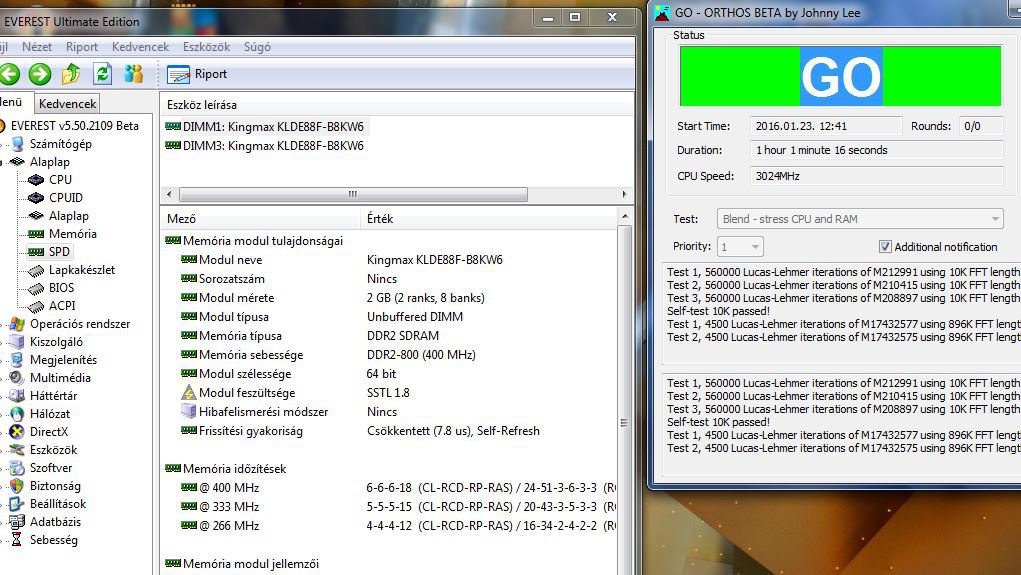Select DIMM3: Kingmax KLDE88F-B8KW6 device
Screen dimensions: 1021x575
265,146
